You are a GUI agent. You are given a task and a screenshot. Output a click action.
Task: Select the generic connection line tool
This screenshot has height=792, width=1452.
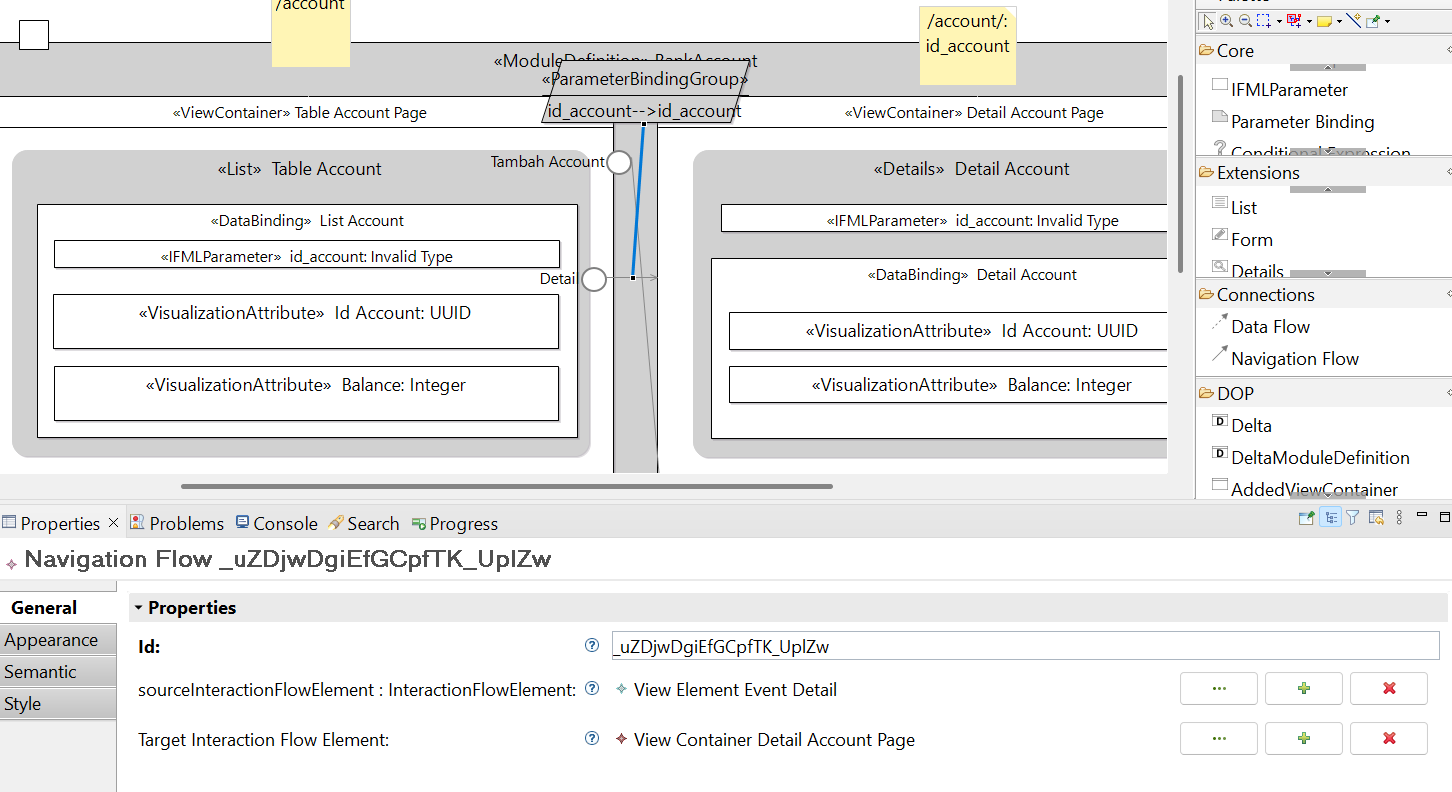point(1354,21)
